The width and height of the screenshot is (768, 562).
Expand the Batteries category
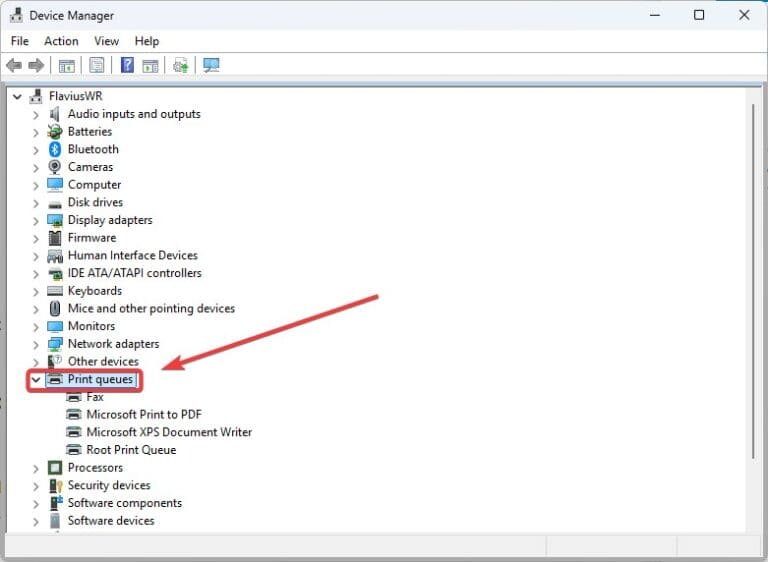point(36,132)
